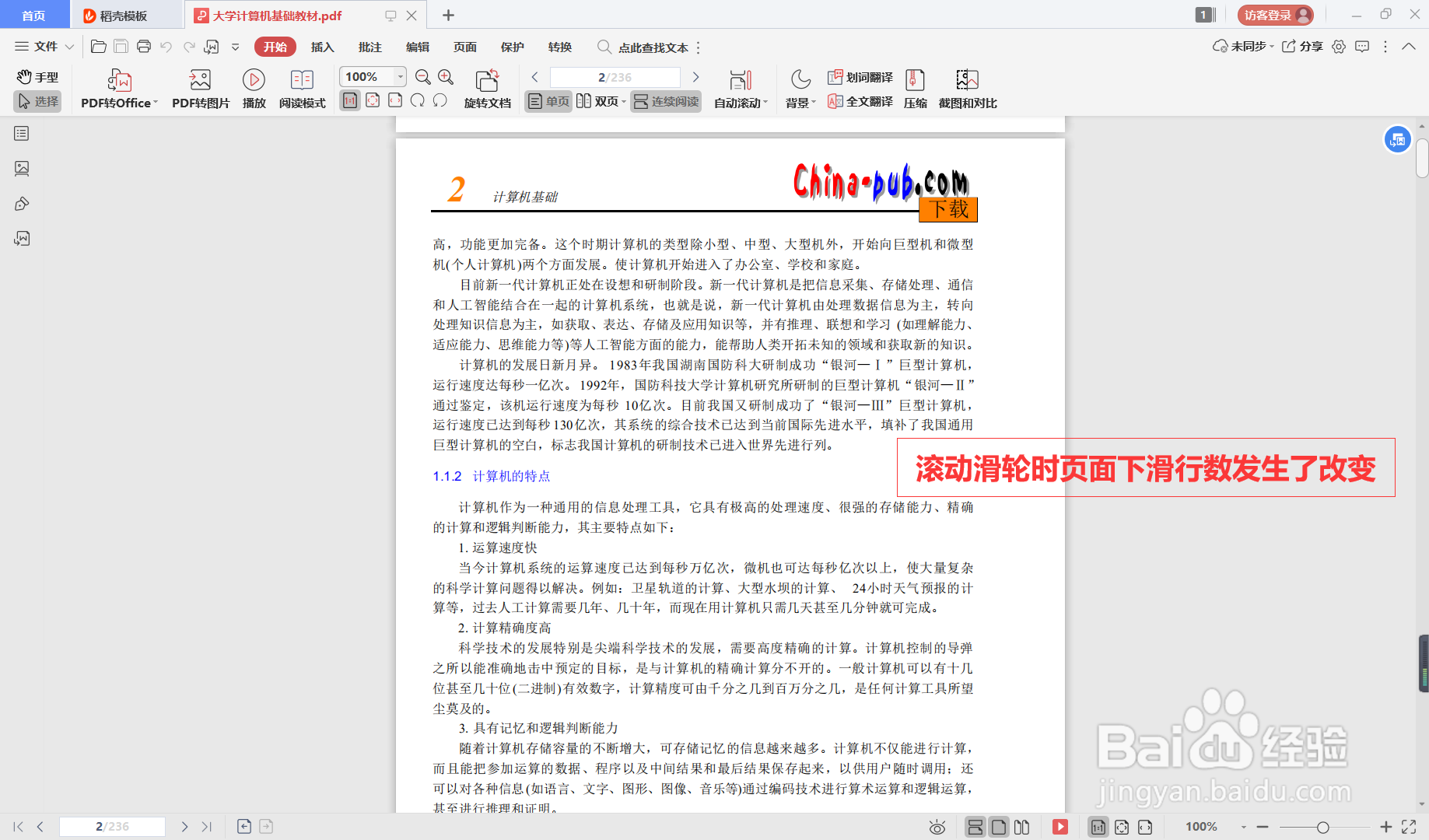Toggle actual size 1:1 in ribbon

[350, 101]
